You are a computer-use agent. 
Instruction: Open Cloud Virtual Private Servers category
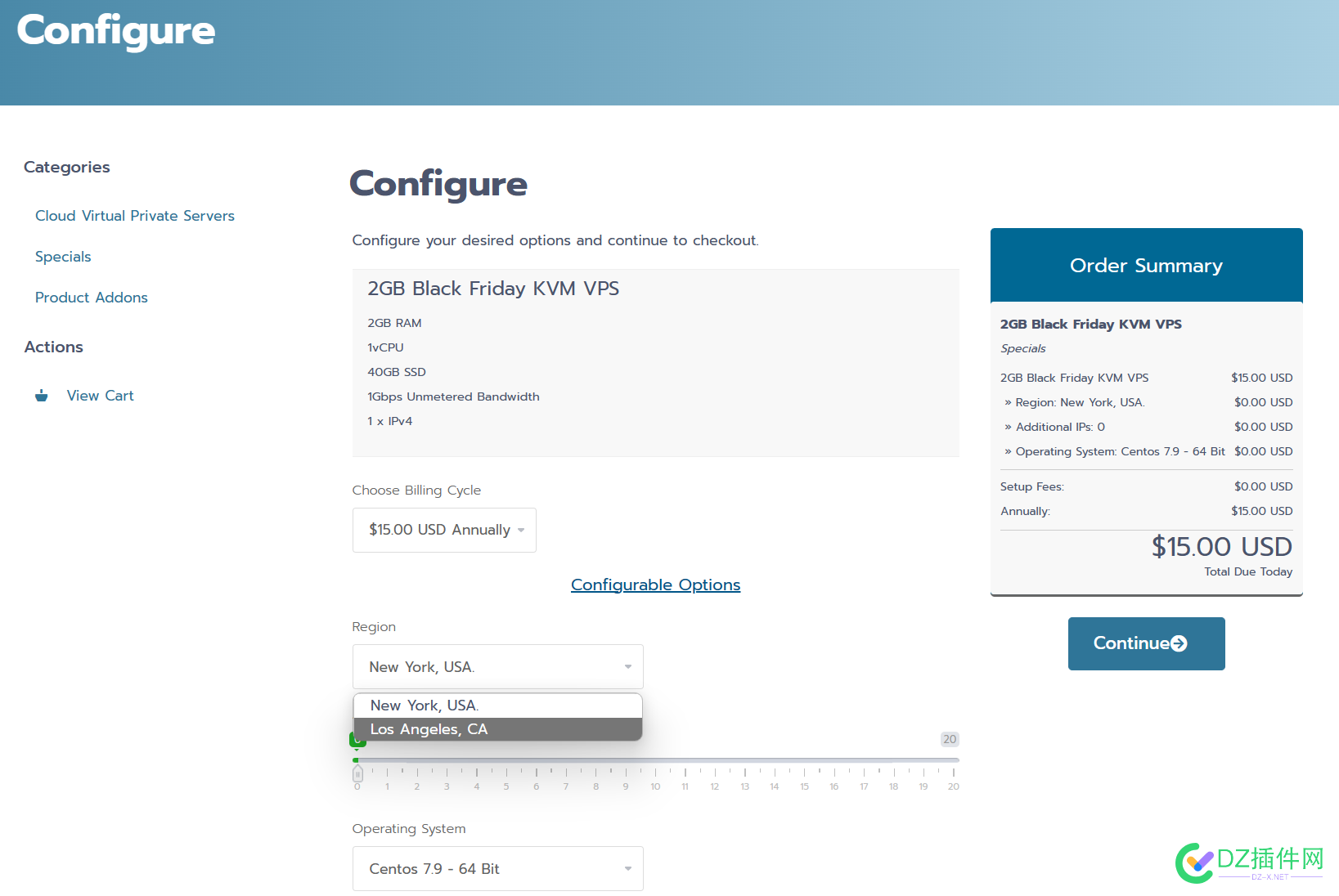point(135,216)
